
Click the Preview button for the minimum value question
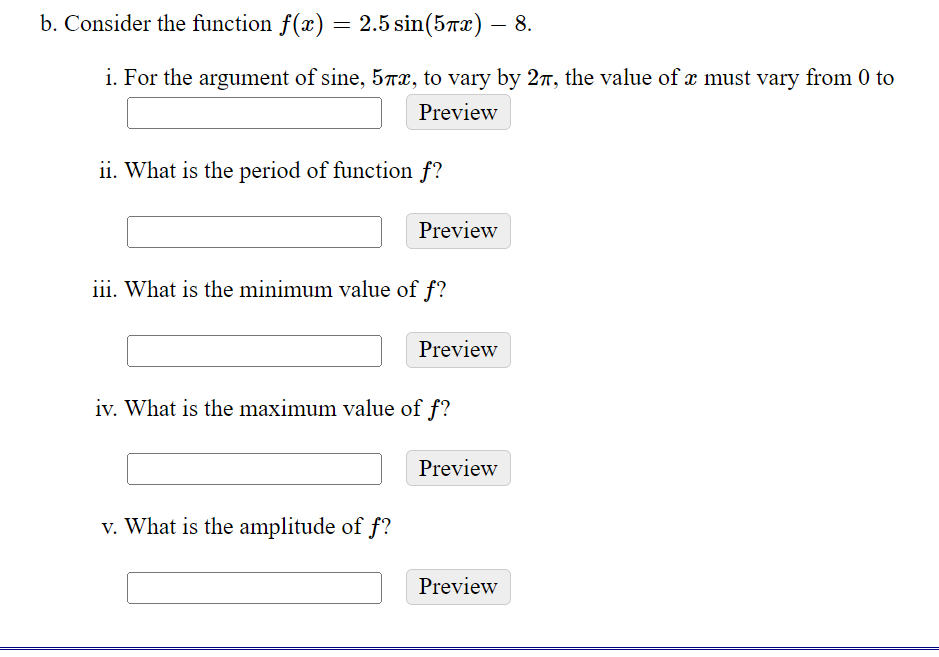[x=457, y=350]
